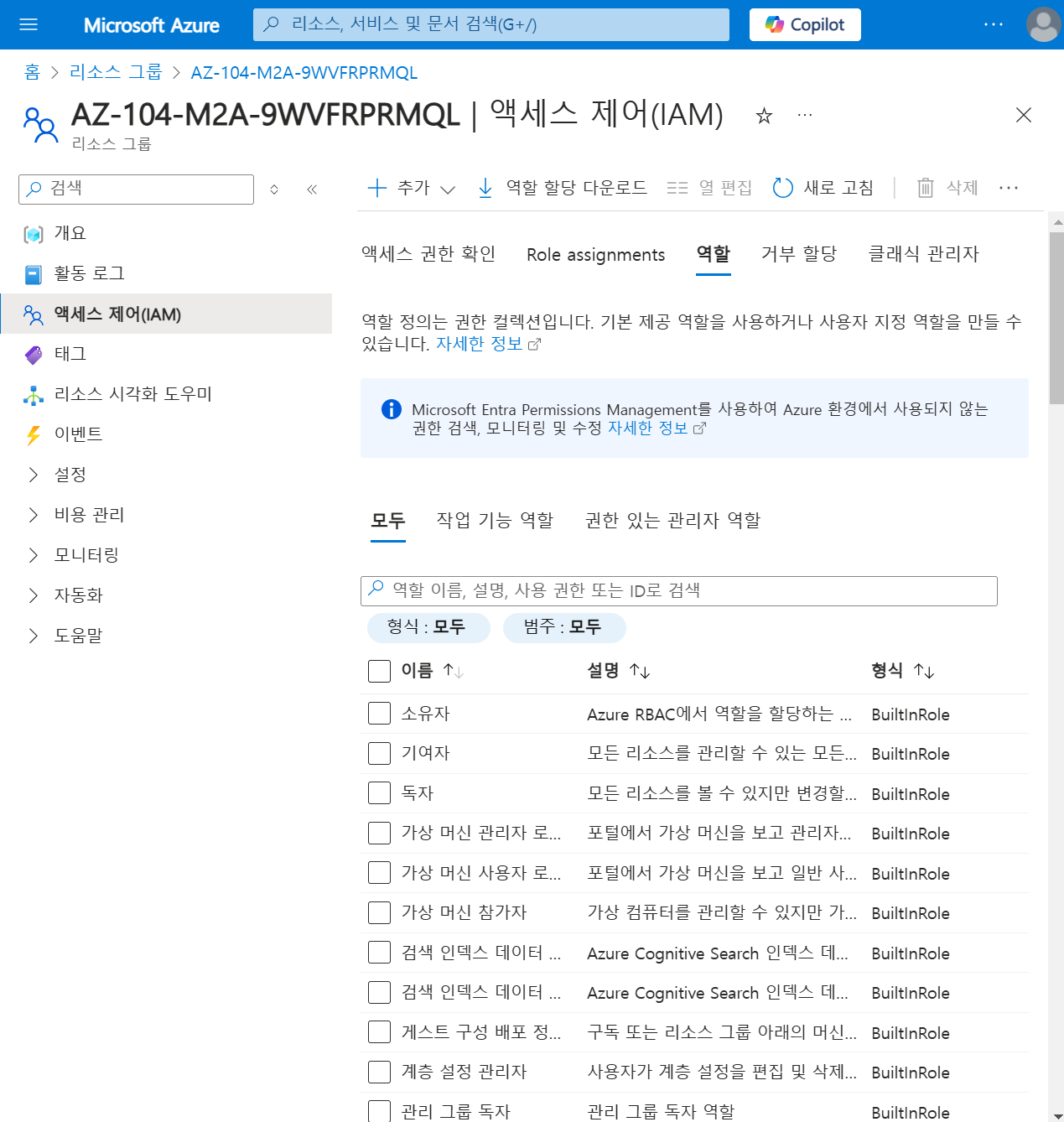Select 권한 있는 관리자 역할 tab
1064x1122 pixels.
[x=673, y=521]
